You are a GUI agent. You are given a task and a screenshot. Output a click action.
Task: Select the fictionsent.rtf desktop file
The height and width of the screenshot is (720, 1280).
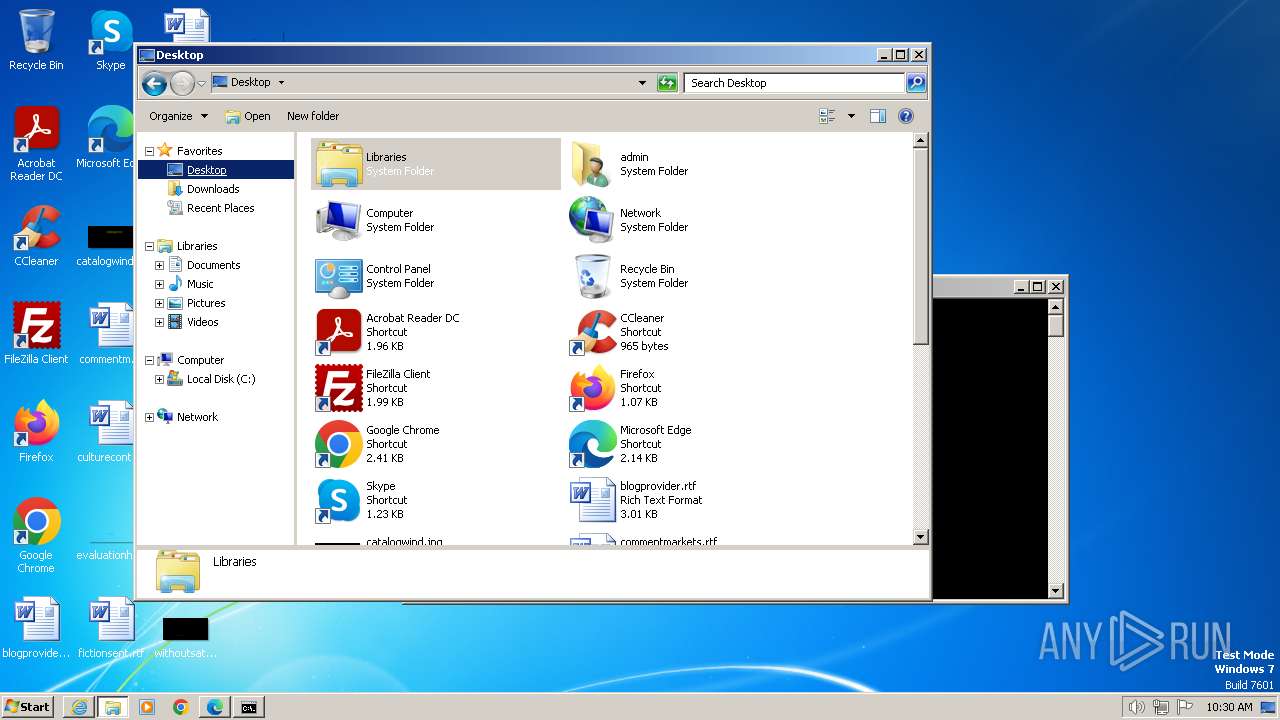click(x=110, y=628)
